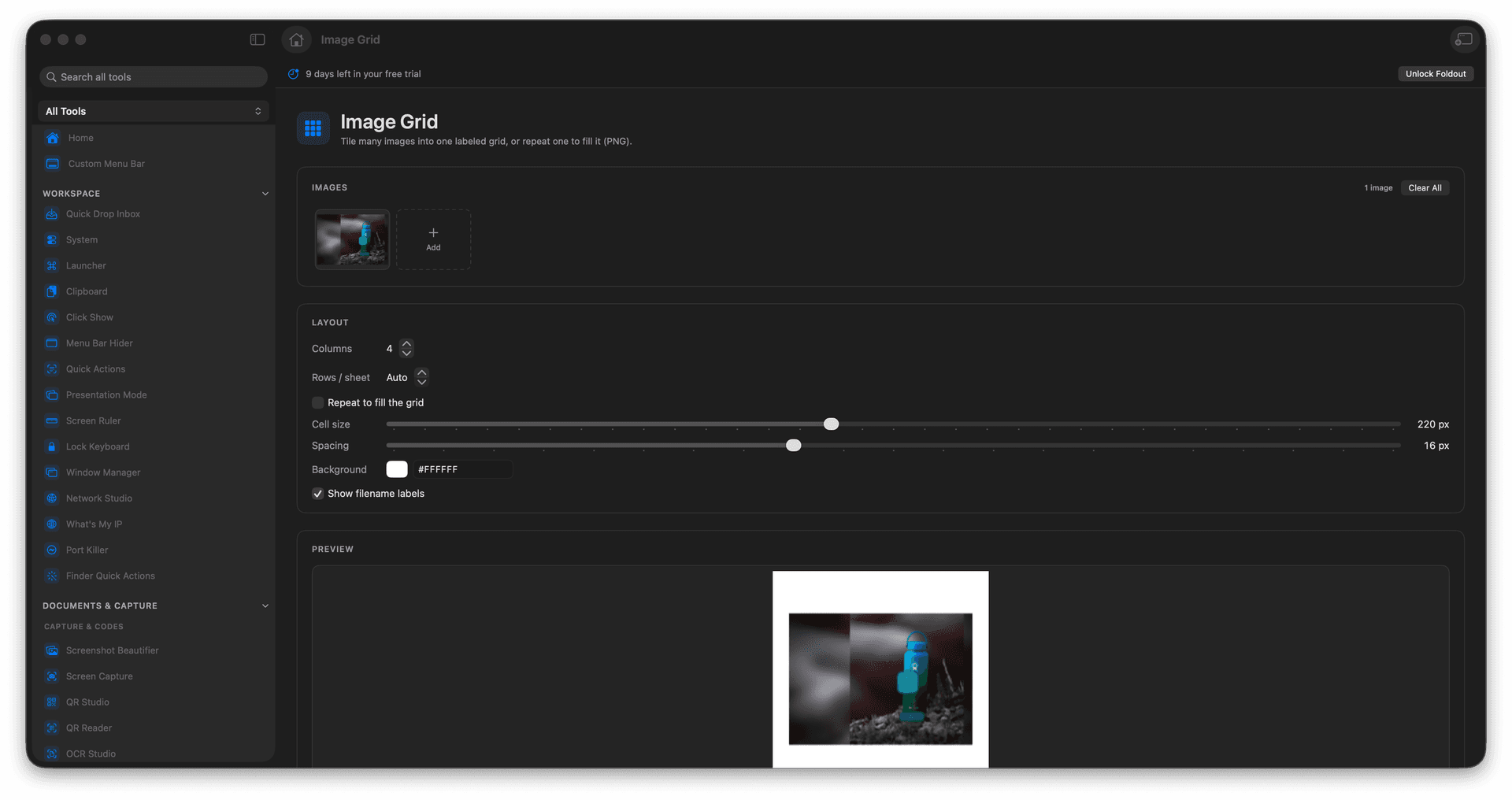The image size is (1512, 800).
Task: Open the All Tools dropdown
Action: click(154, 111)
